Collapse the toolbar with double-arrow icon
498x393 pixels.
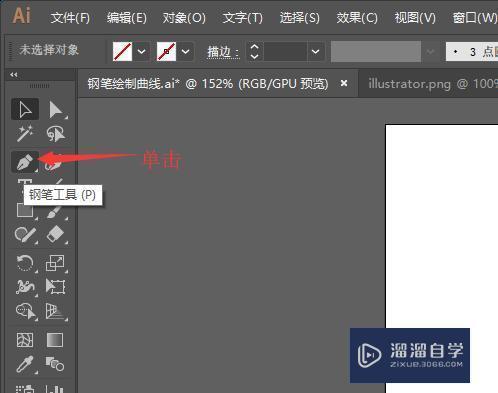click(14, 75)
